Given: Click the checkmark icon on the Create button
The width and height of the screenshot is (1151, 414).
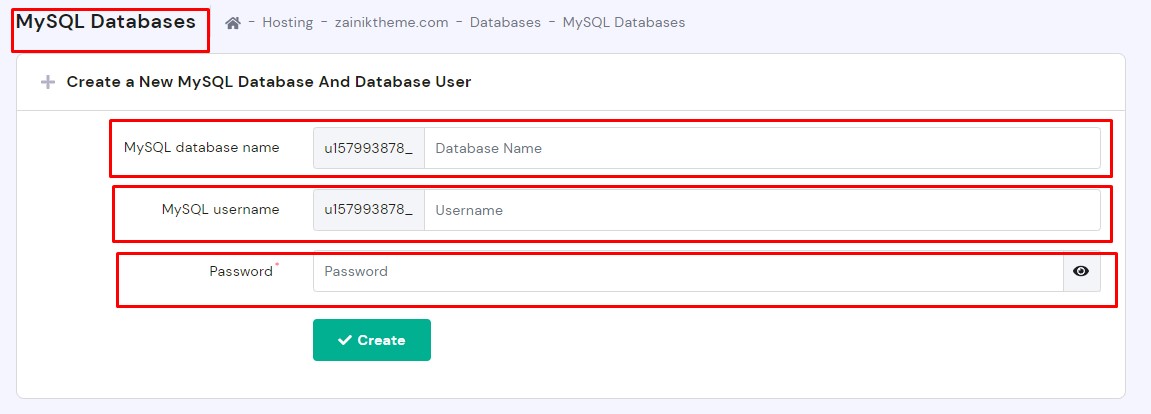Looking at the screenshot, I should point(345,340).
